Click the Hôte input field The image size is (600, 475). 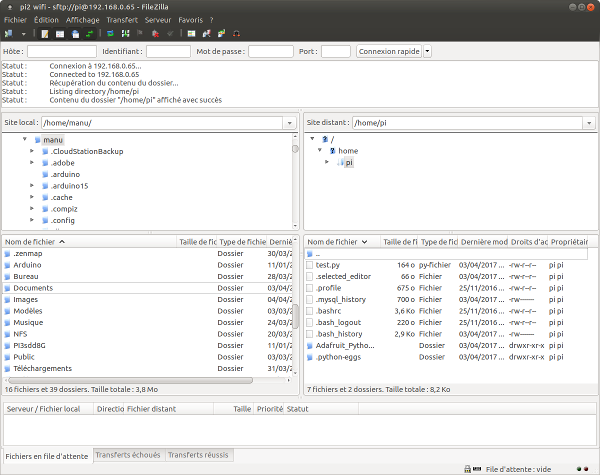pyautogui.click(x=62, y=51)
